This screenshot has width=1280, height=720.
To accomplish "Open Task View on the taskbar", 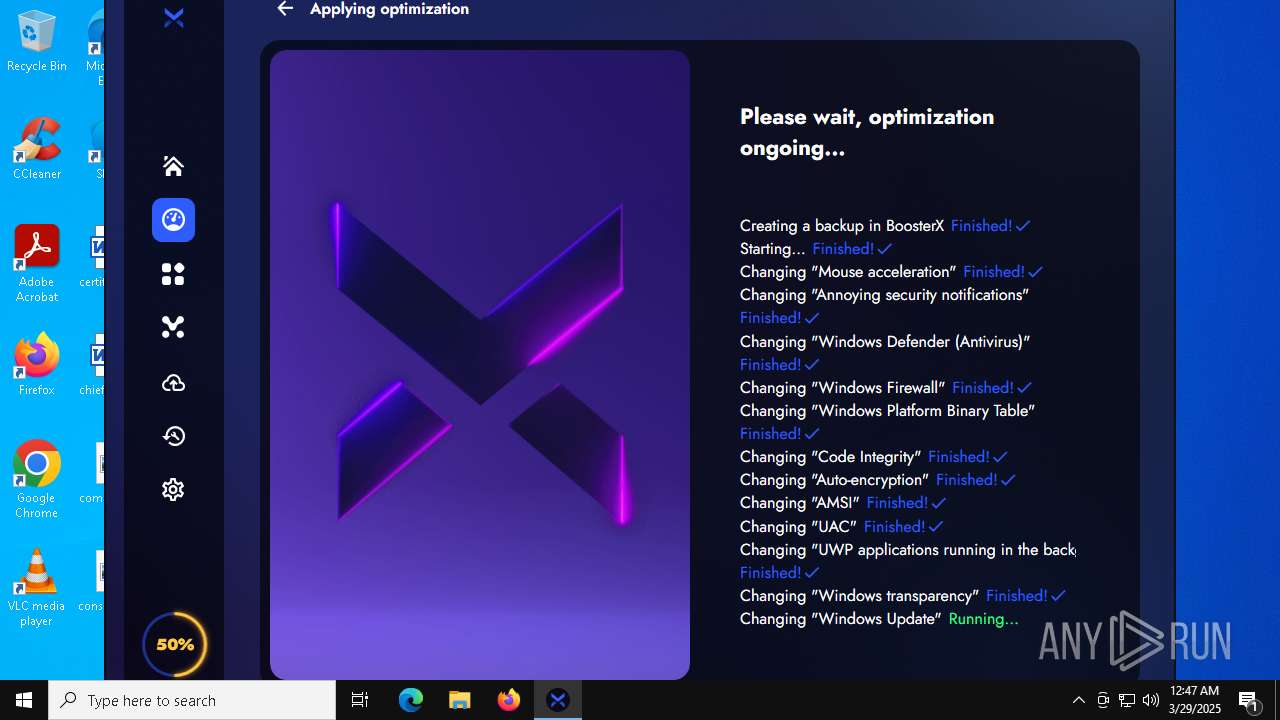I will pos(360,700).
